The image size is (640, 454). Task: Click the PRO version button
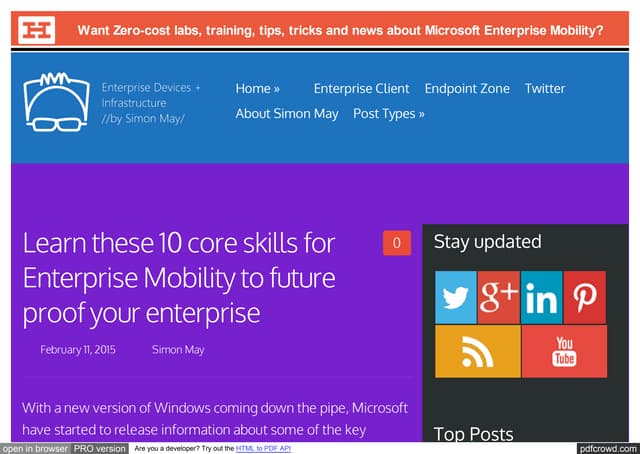[100, 448]
